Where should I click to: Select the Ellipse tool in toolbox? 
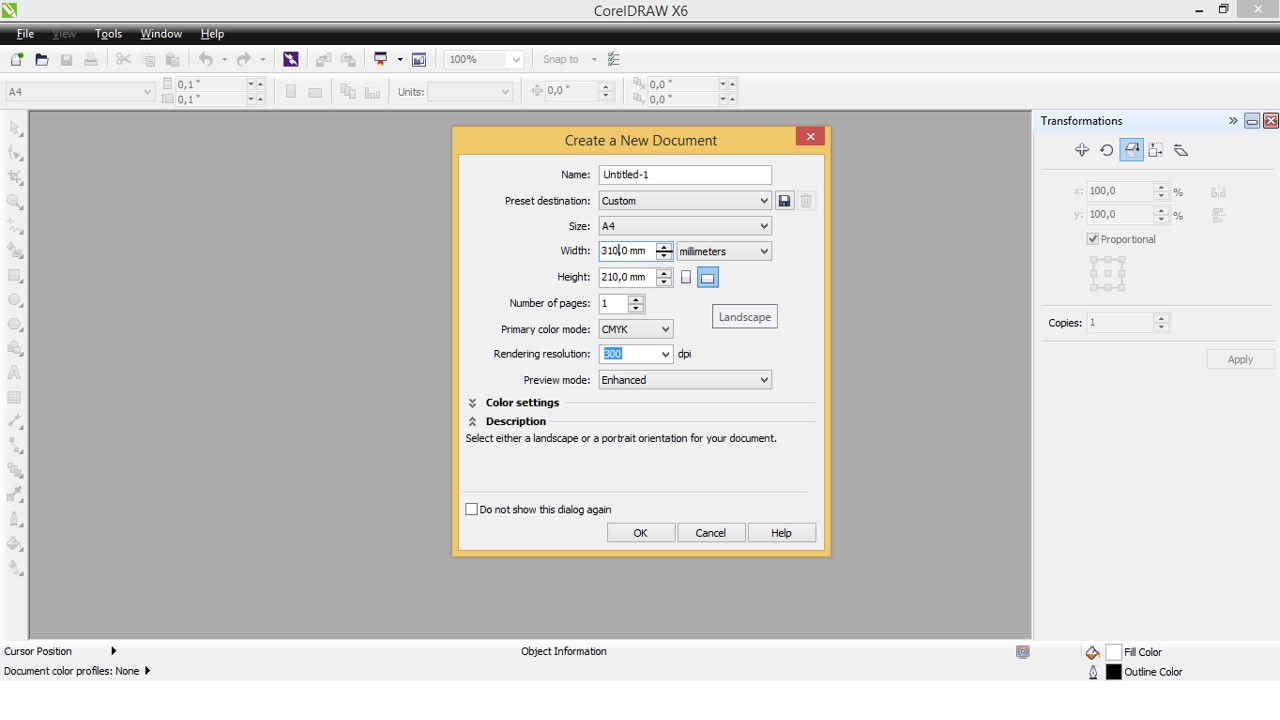tap(15, 300)
